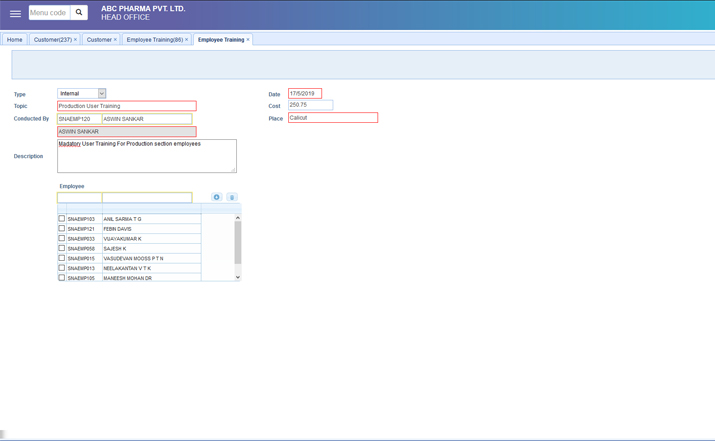Click the name FEBIN DAVIS
The image size is (715, 441).
point(117,229)
